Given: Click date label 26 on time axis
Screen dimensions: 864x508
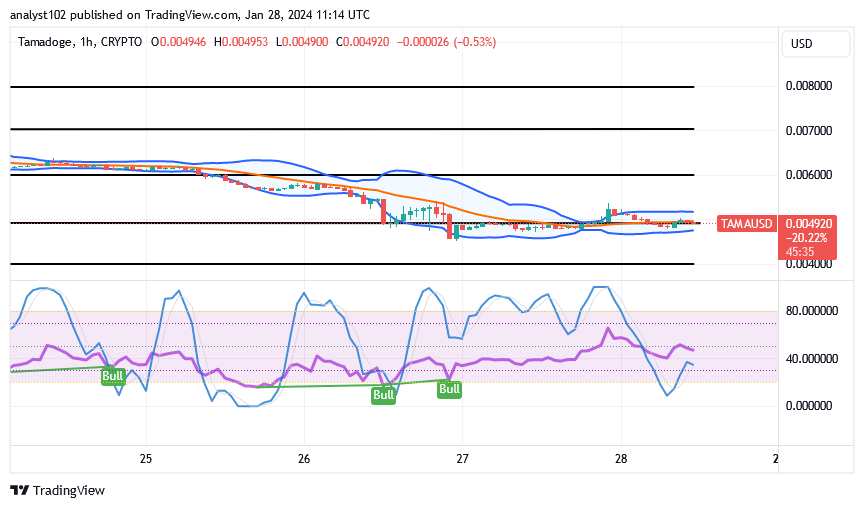Looking at the screenshot, I should coord(304,459).
